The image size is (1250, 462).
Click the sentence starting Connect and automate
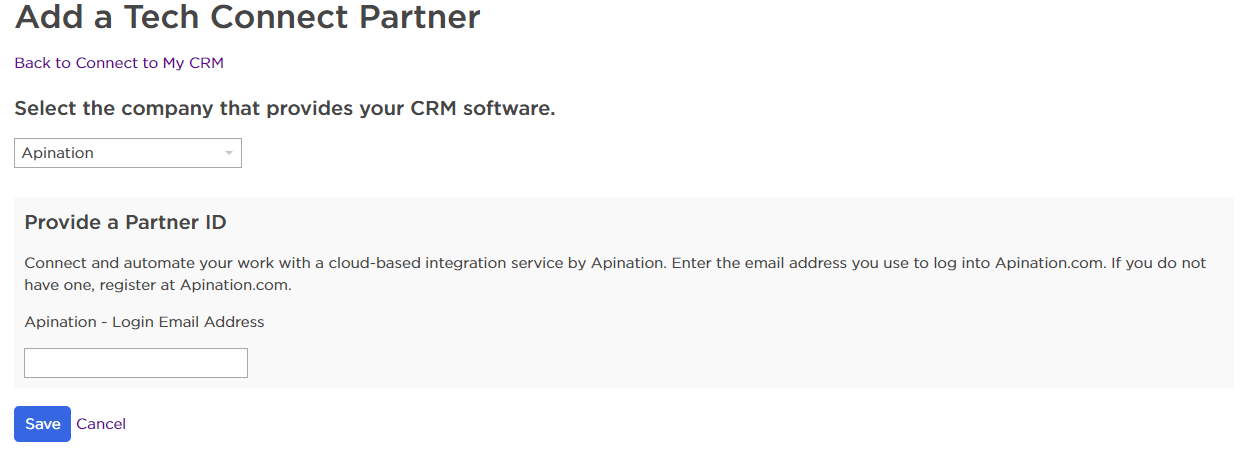pos(340,263)
